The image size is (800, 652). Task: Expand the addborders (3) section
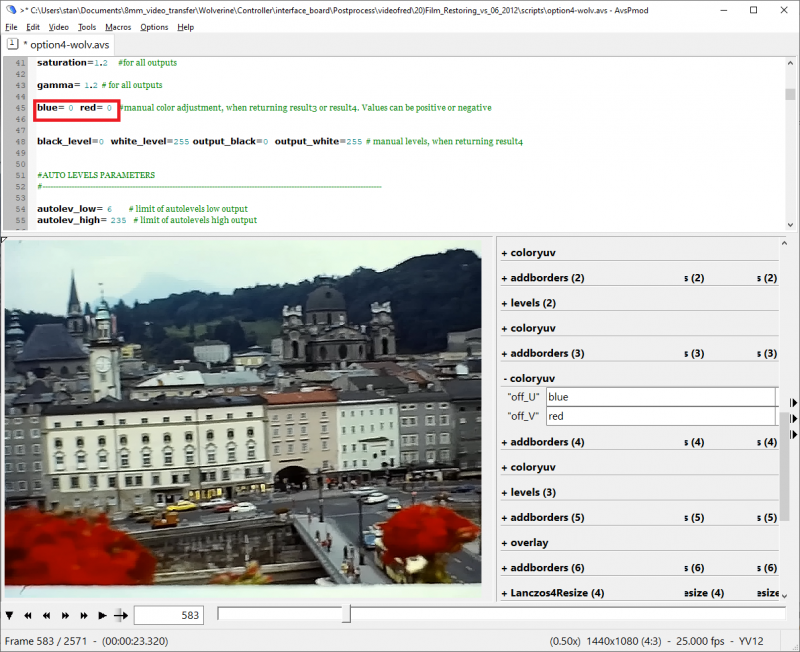coord(543,354)
